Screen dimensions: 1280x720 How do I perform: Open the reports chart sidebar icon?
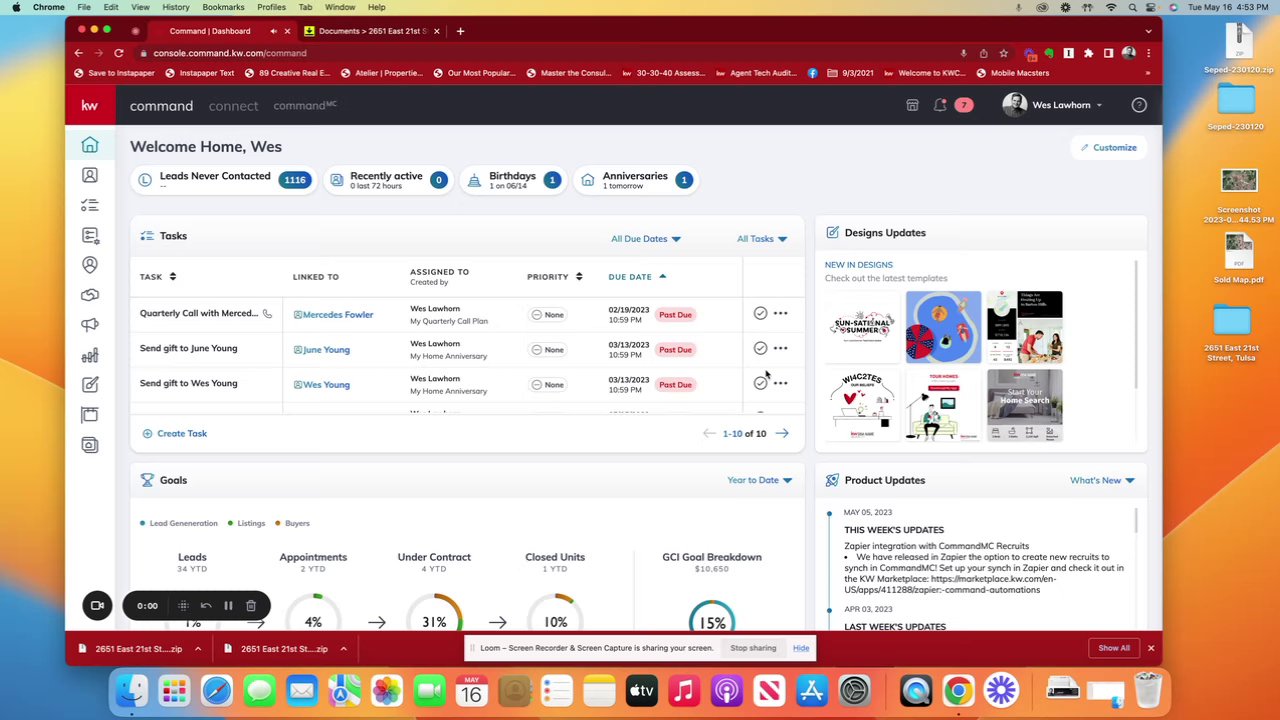[x=90, y=355]
